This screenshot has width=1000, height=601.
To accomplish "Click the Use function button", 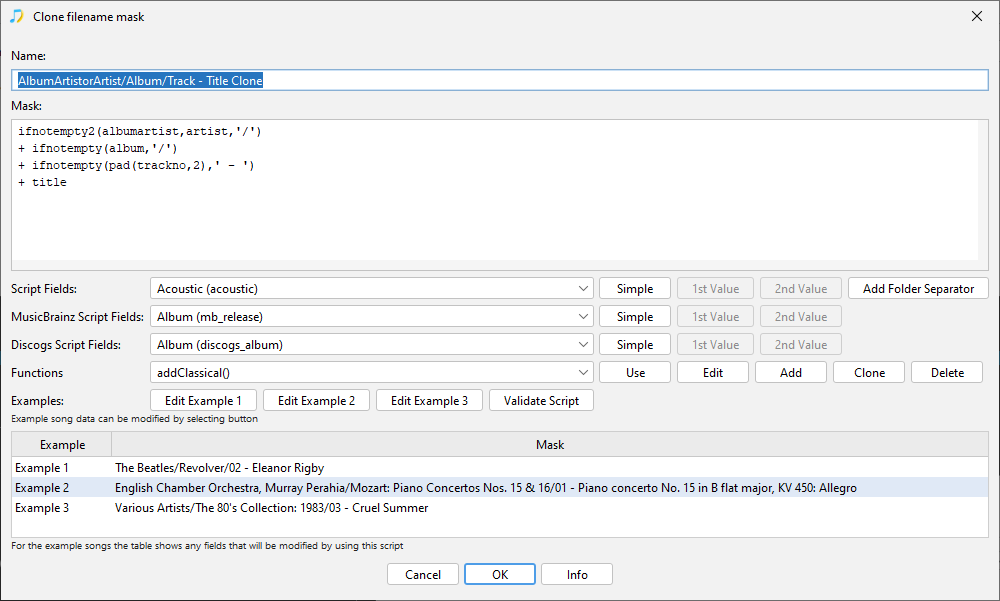I will click(x=635, y=373).
